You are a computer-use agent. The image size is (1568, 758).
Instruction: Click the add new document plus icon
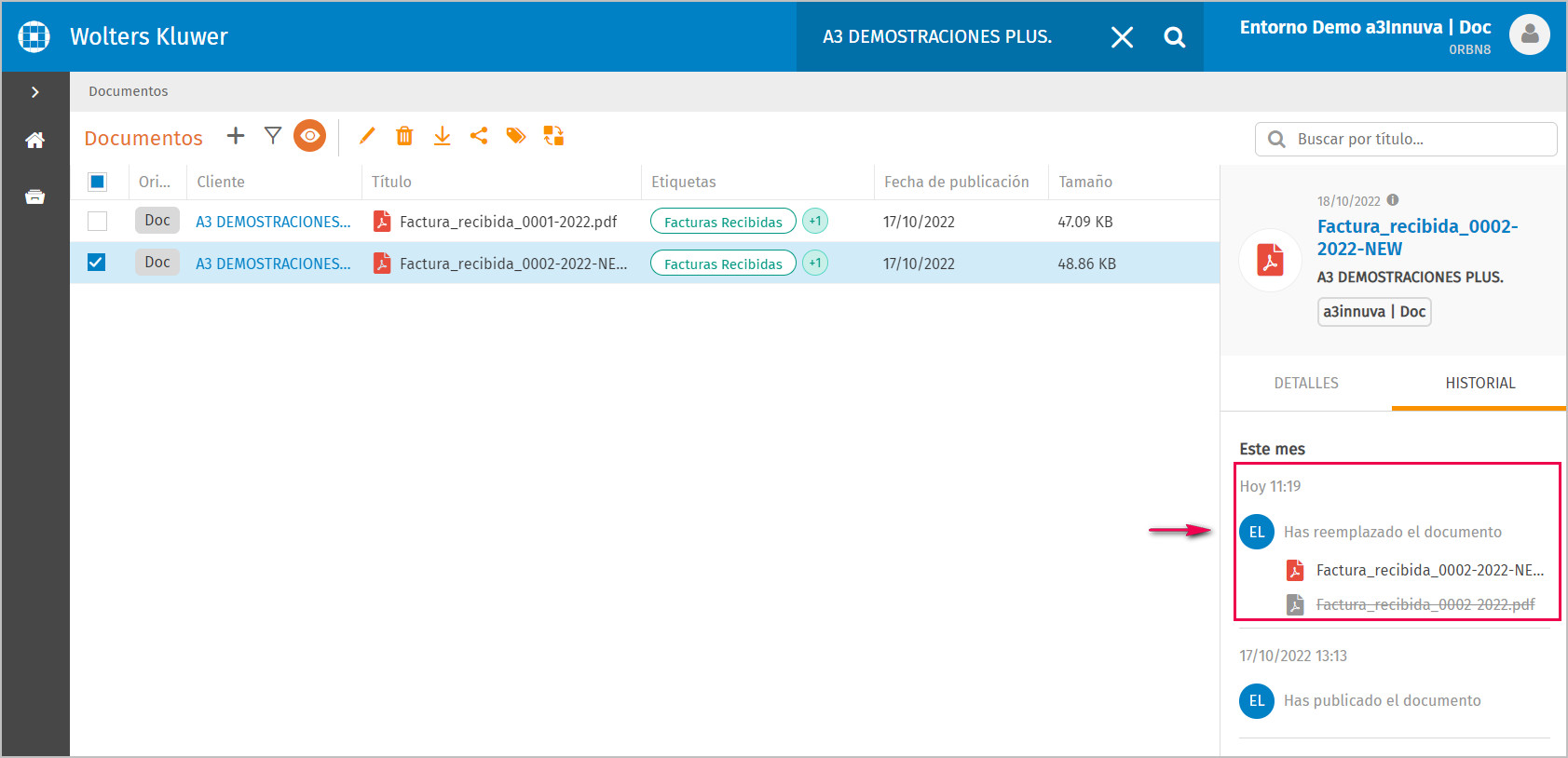coord(236,136)
